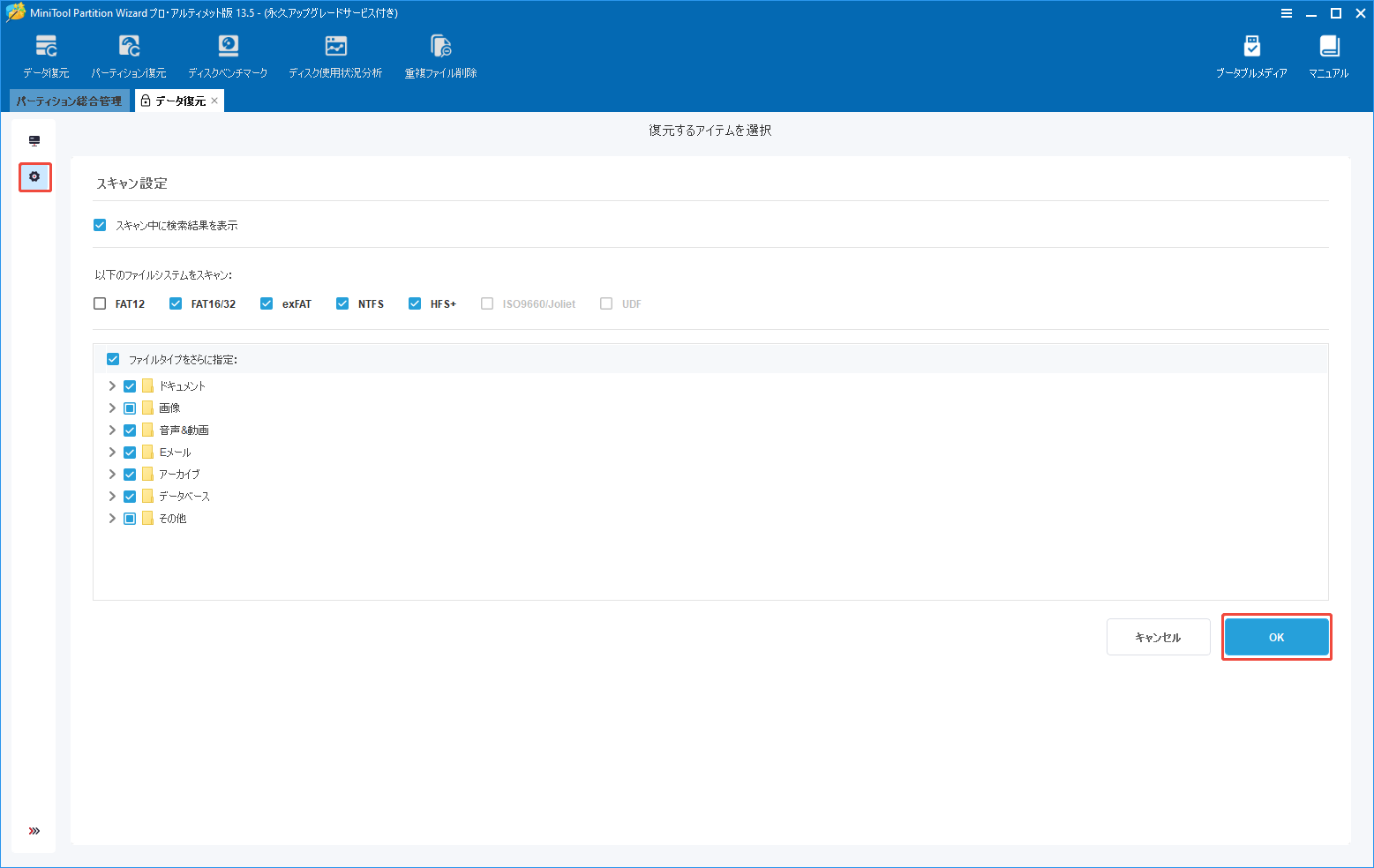Screen dimensions: 1374x868
Task: Expand the アーカイブ file type node
Action: [x=112, y=474]
